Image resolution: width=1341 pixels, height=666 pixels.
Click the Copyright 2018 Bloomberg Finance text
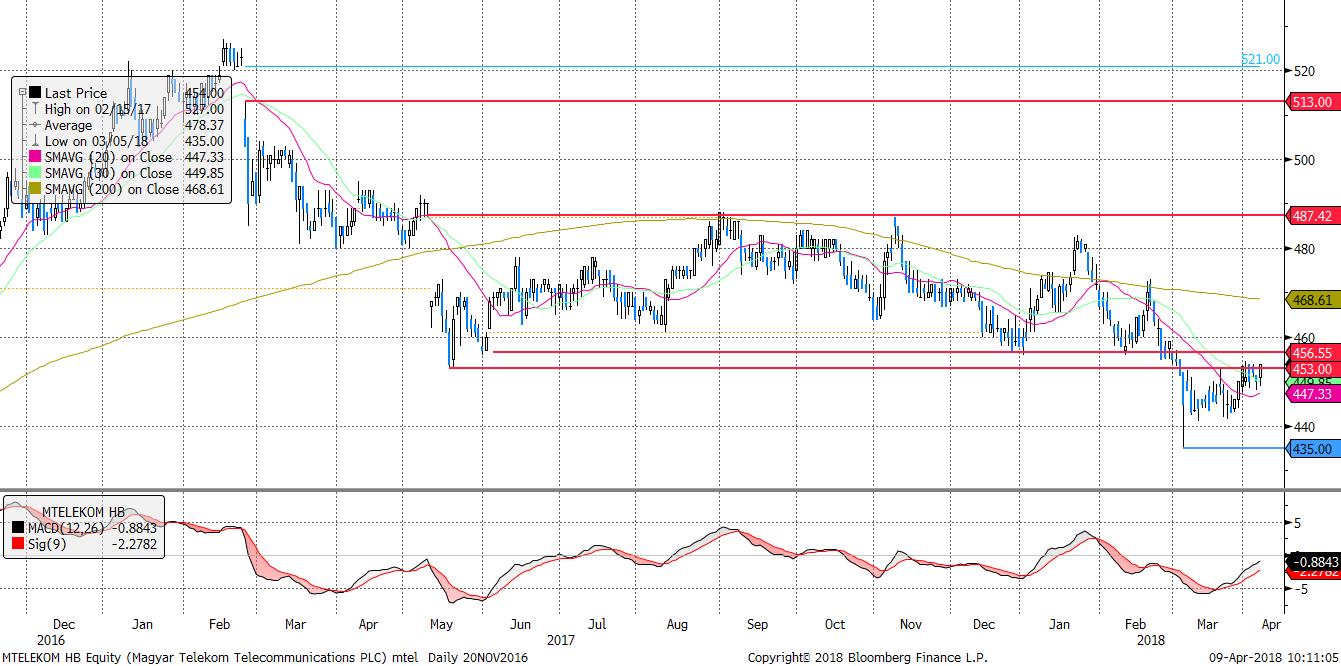pos(867,657)
